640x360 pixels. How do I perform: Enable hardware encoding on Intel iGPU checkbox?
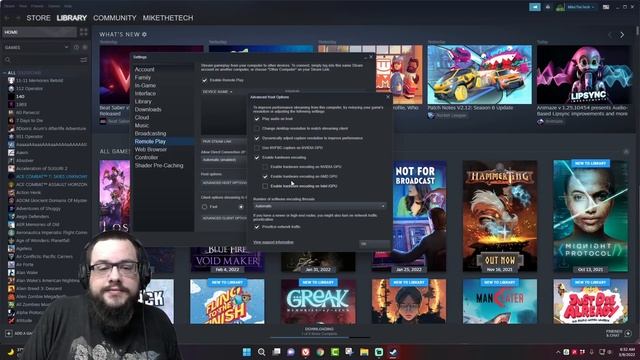265,186
